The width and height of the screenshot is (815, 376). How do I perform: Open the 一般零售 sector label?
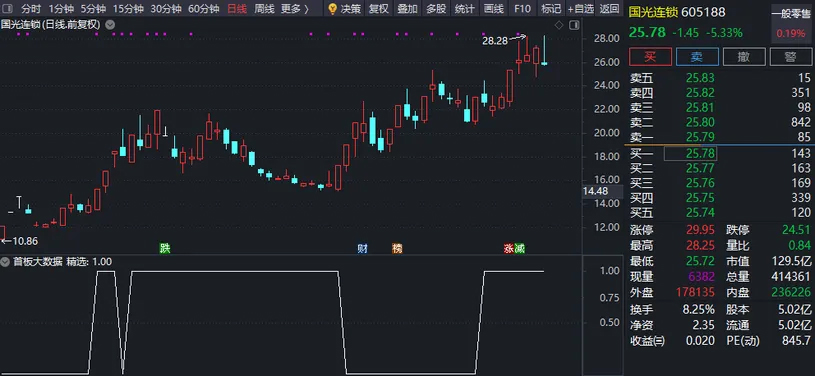pyautogui.click(x=791, y=15)
